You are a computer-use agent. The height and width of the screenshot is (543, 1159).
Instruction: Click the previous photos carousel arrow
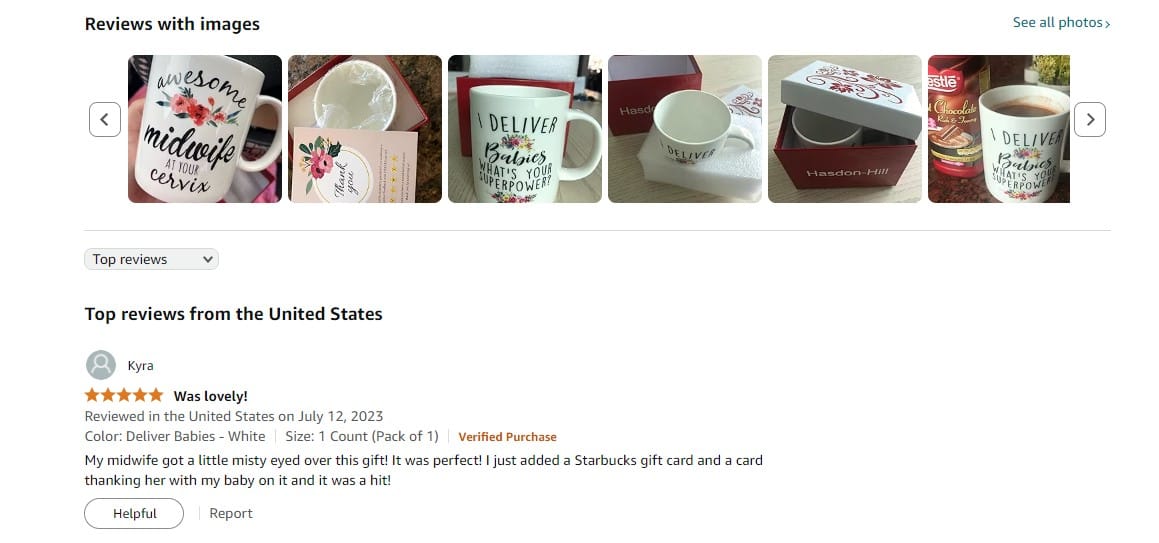105,120
